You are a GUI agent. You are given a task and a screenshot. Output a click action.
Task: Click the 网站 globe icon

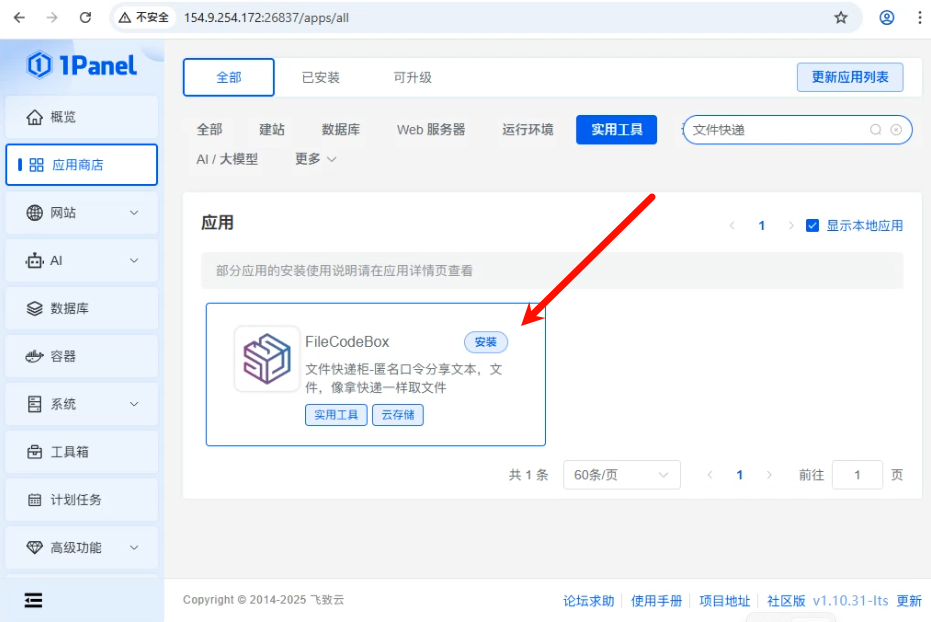point(34,212)
